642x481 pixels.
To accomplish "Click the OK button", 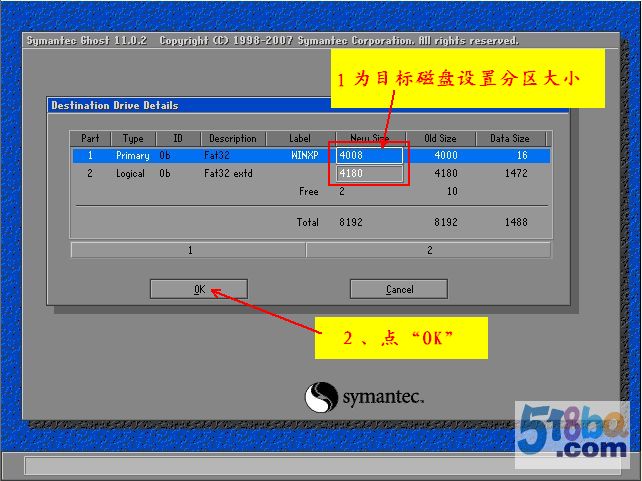I will 199,289.
